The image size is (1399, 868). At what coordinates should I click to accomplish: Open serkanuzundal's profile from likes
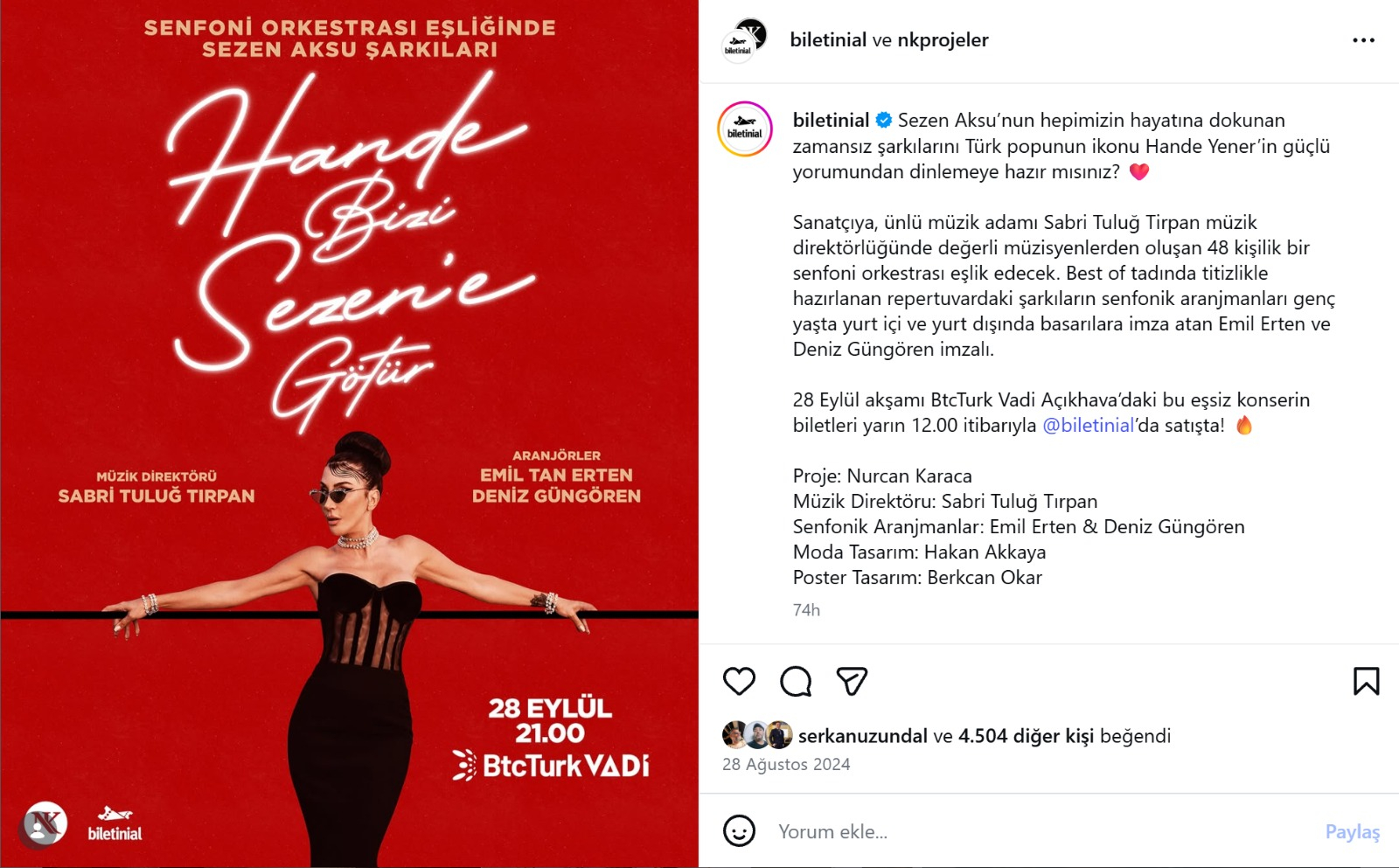point(862,736)
